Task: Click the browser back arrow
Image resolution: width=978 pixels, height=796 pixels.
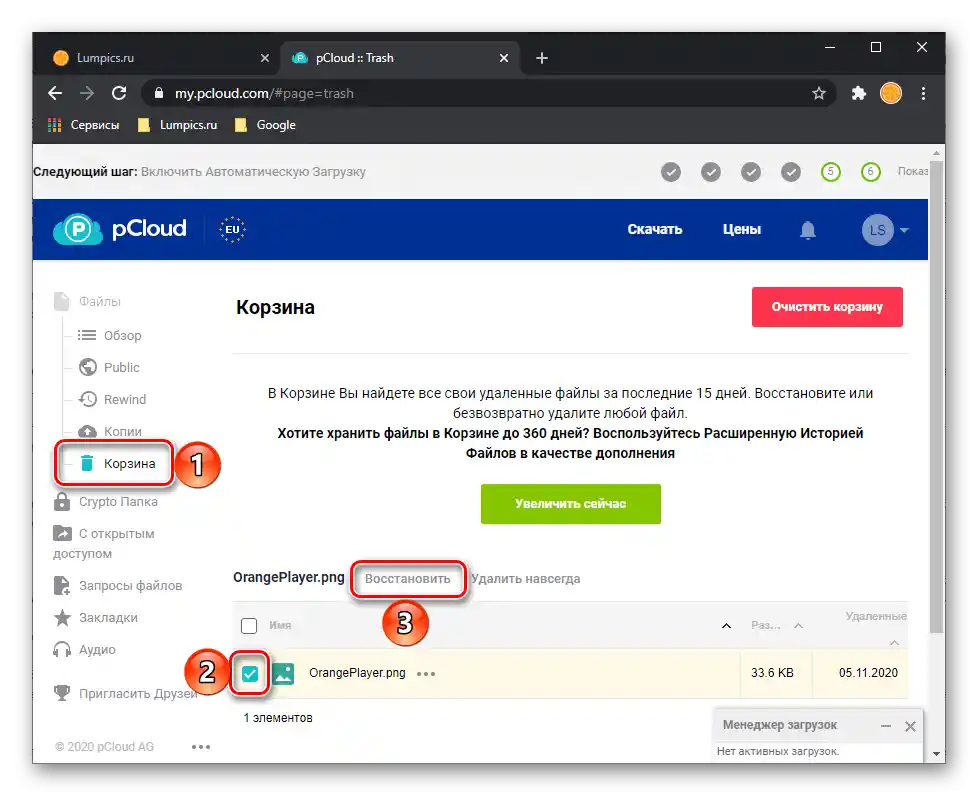Action: [55, 93]
